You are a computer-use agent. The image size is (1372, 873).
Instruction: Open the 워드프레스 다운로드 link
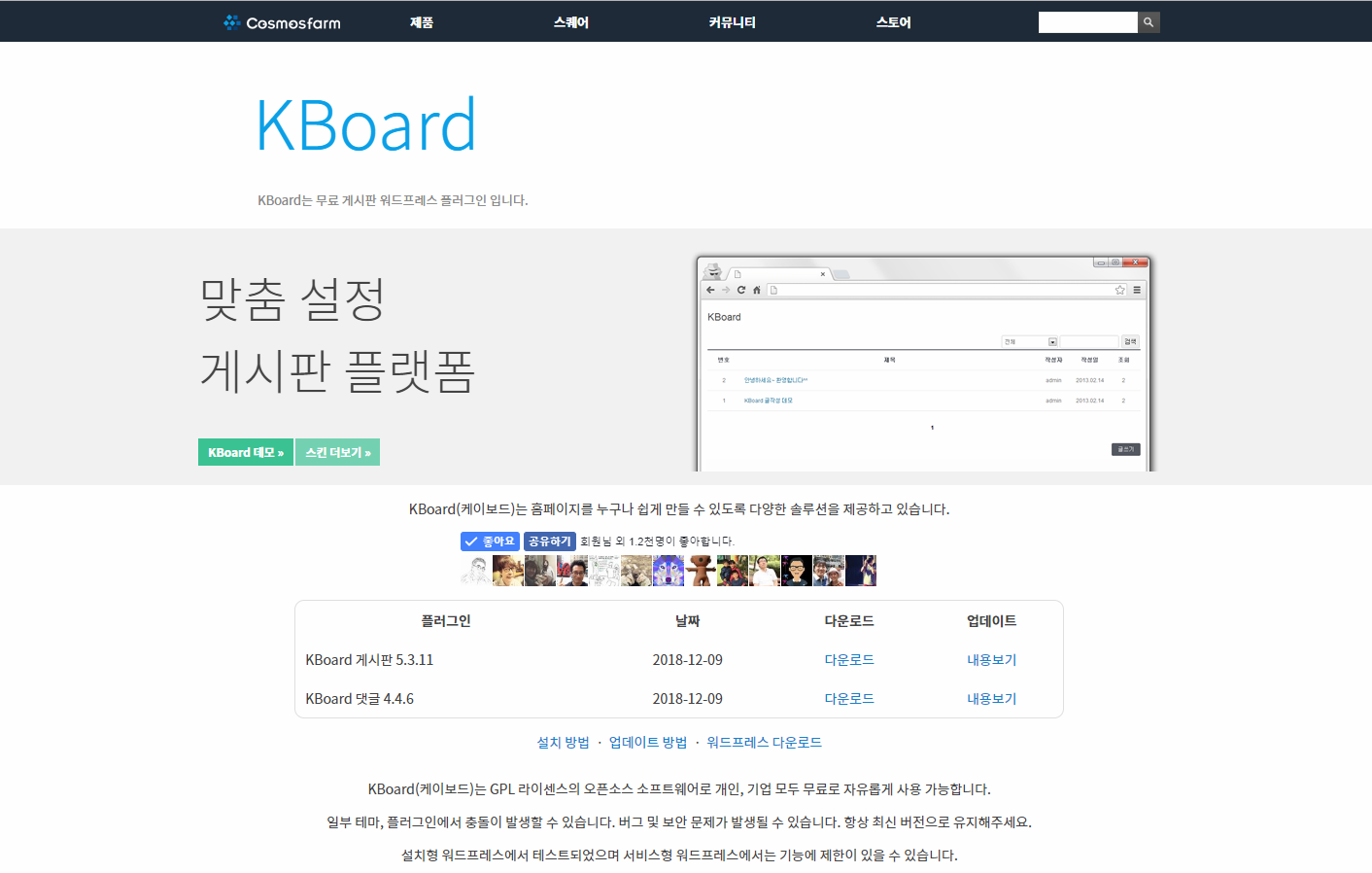(764, 743)
